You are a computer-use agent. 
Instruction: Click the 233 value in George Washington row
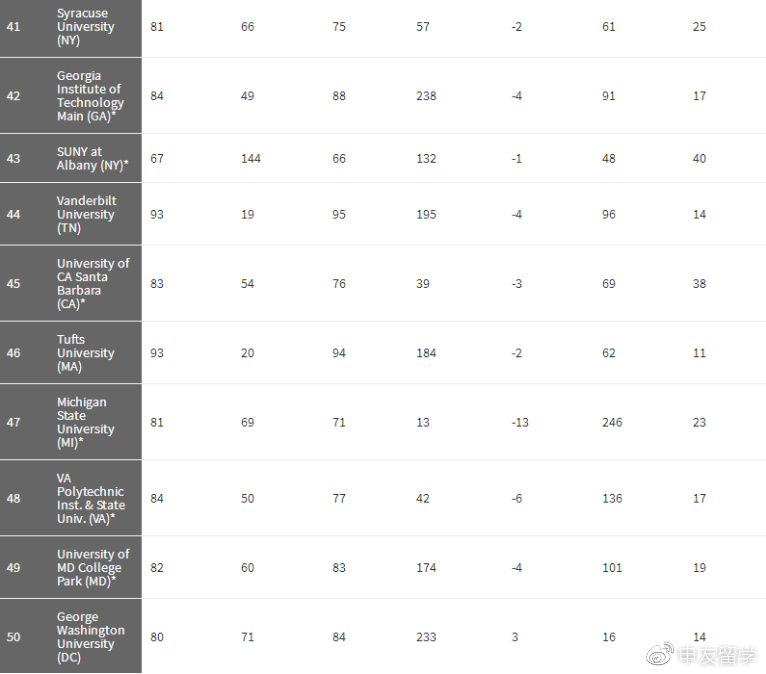tap(426, 637)
